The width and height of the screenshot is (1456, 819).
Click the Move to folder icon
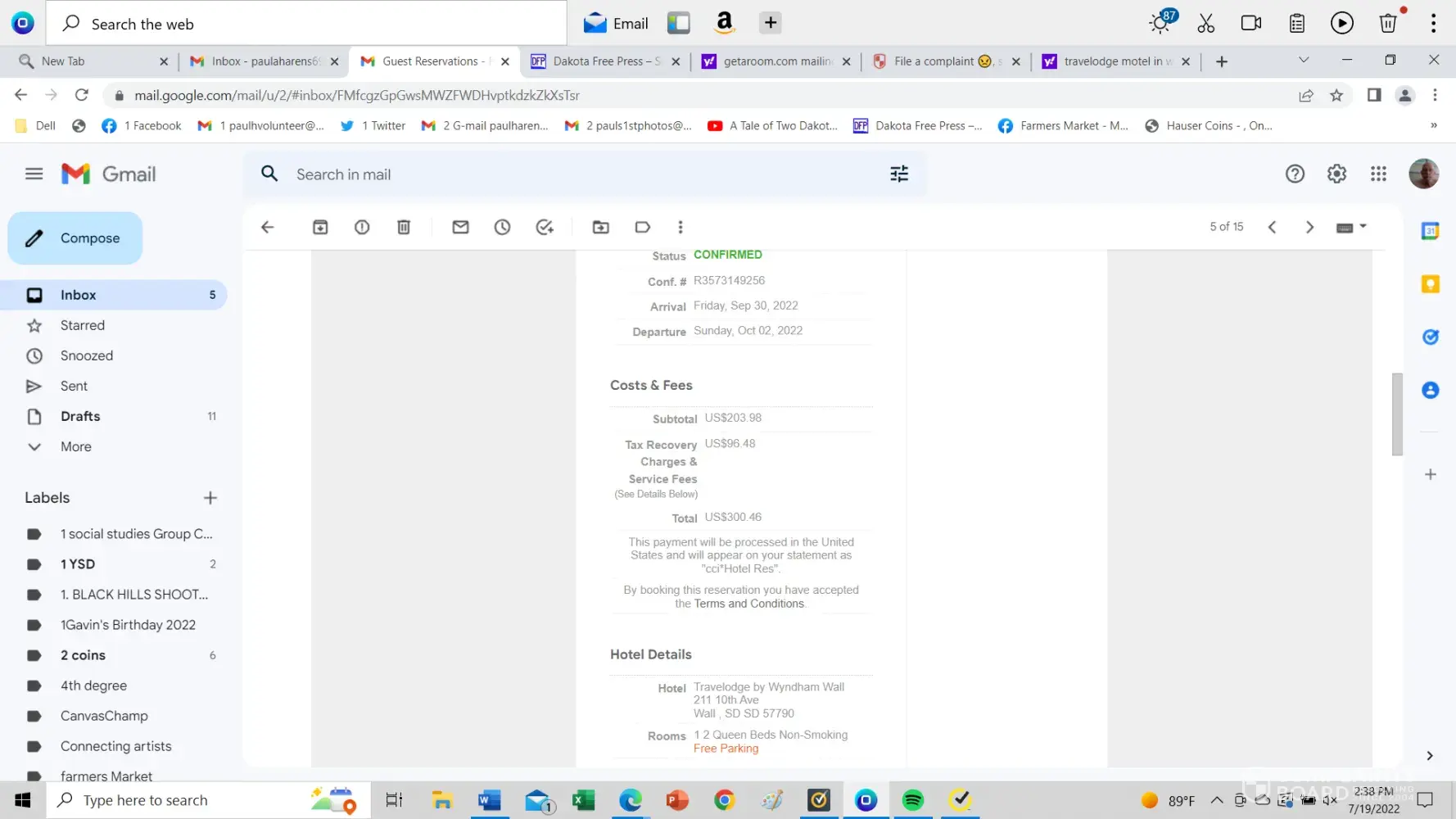[x=601, y=227]
